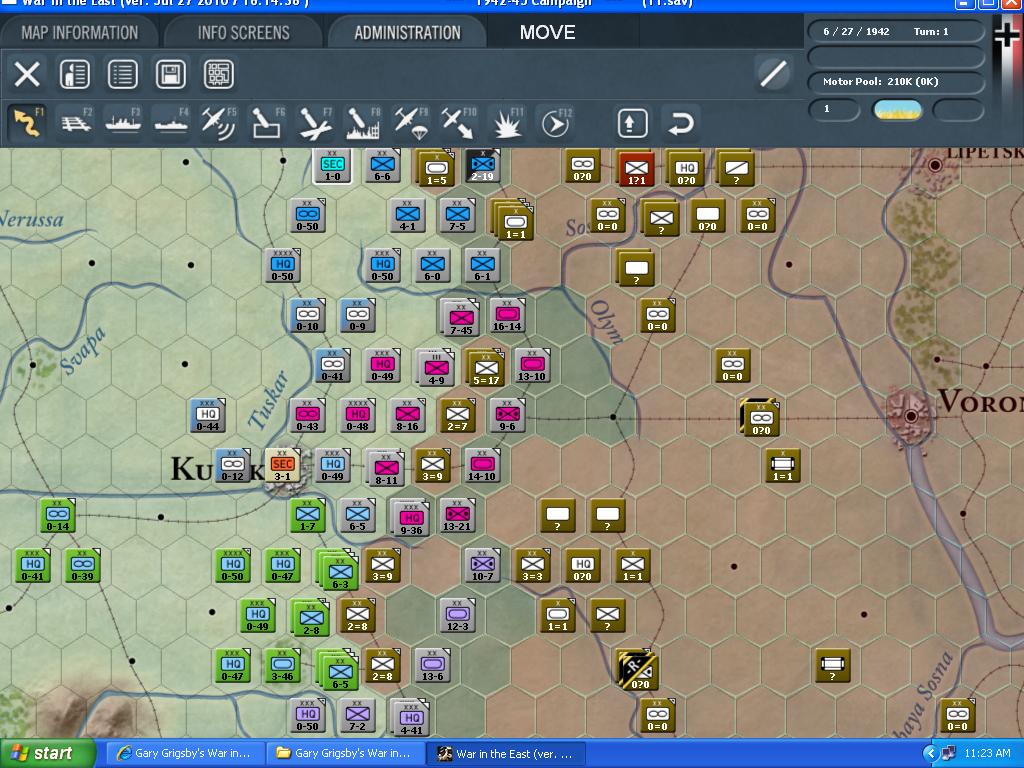Screen dimensions: 1024x768
Task: Click the grid pattern icon next to save
Action: tap(219, 74)
